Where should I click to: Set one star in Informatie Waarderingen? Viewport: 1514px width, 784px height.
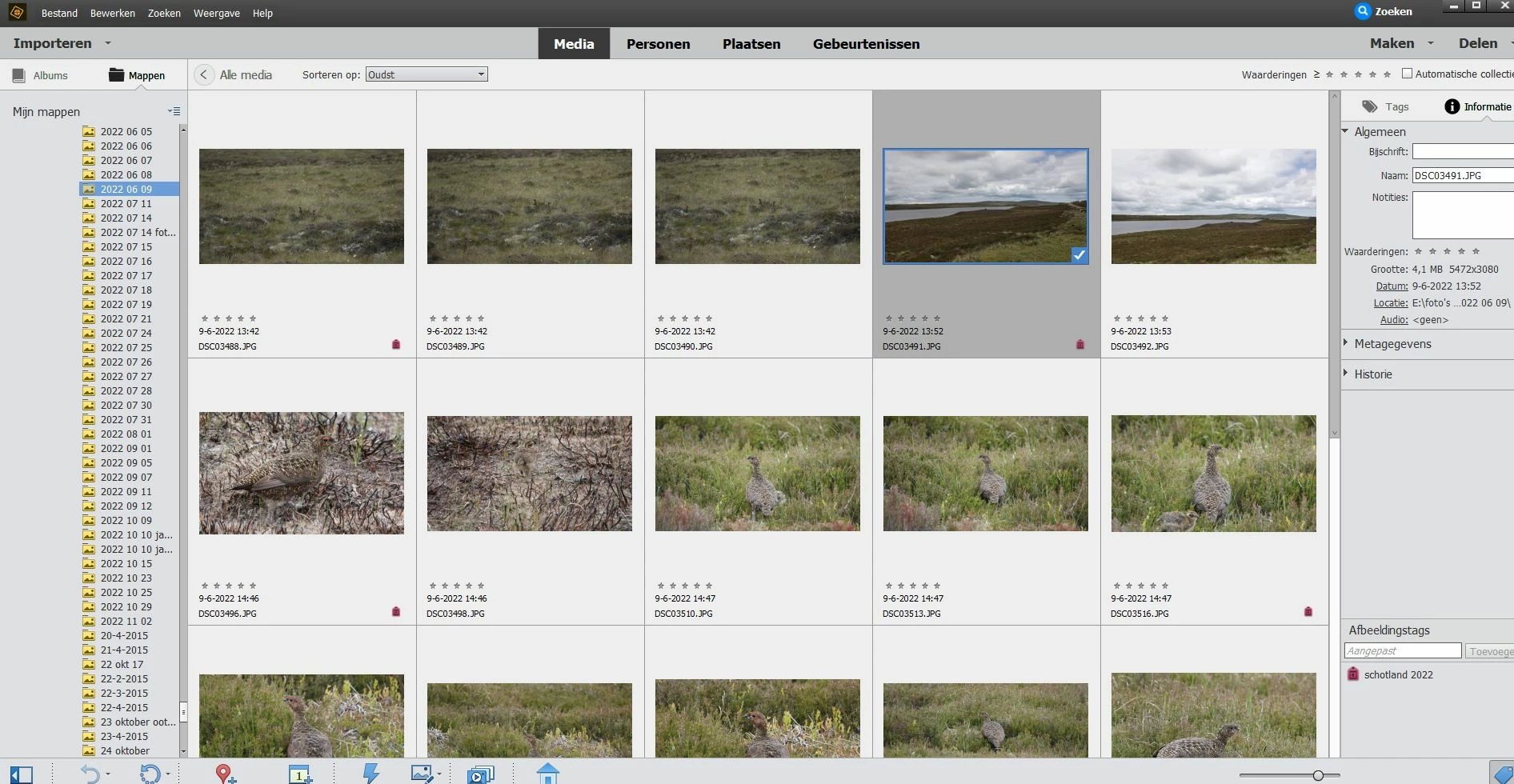pos(1419,251)
